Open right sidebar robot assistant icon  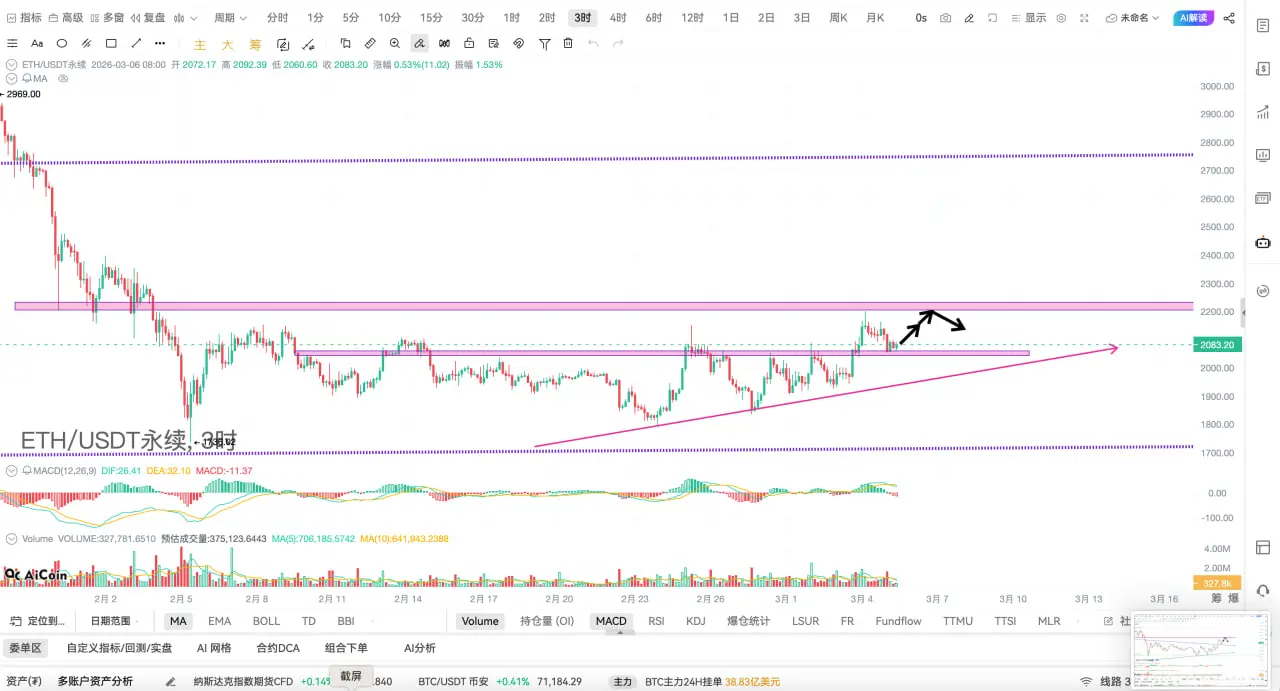pyautogui.click(x=1263, y=242)
